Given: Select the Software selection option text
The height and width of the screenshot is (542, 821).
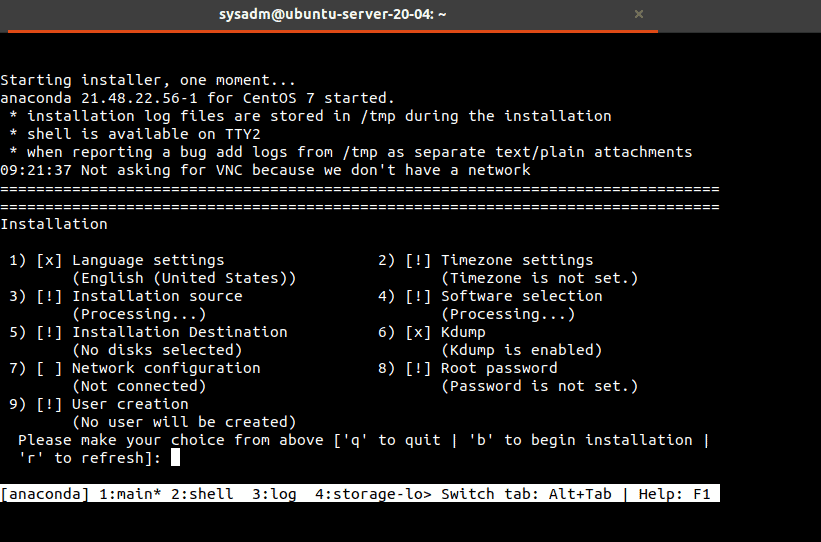Looking at the screenshot, I should [x=522, y=296].
